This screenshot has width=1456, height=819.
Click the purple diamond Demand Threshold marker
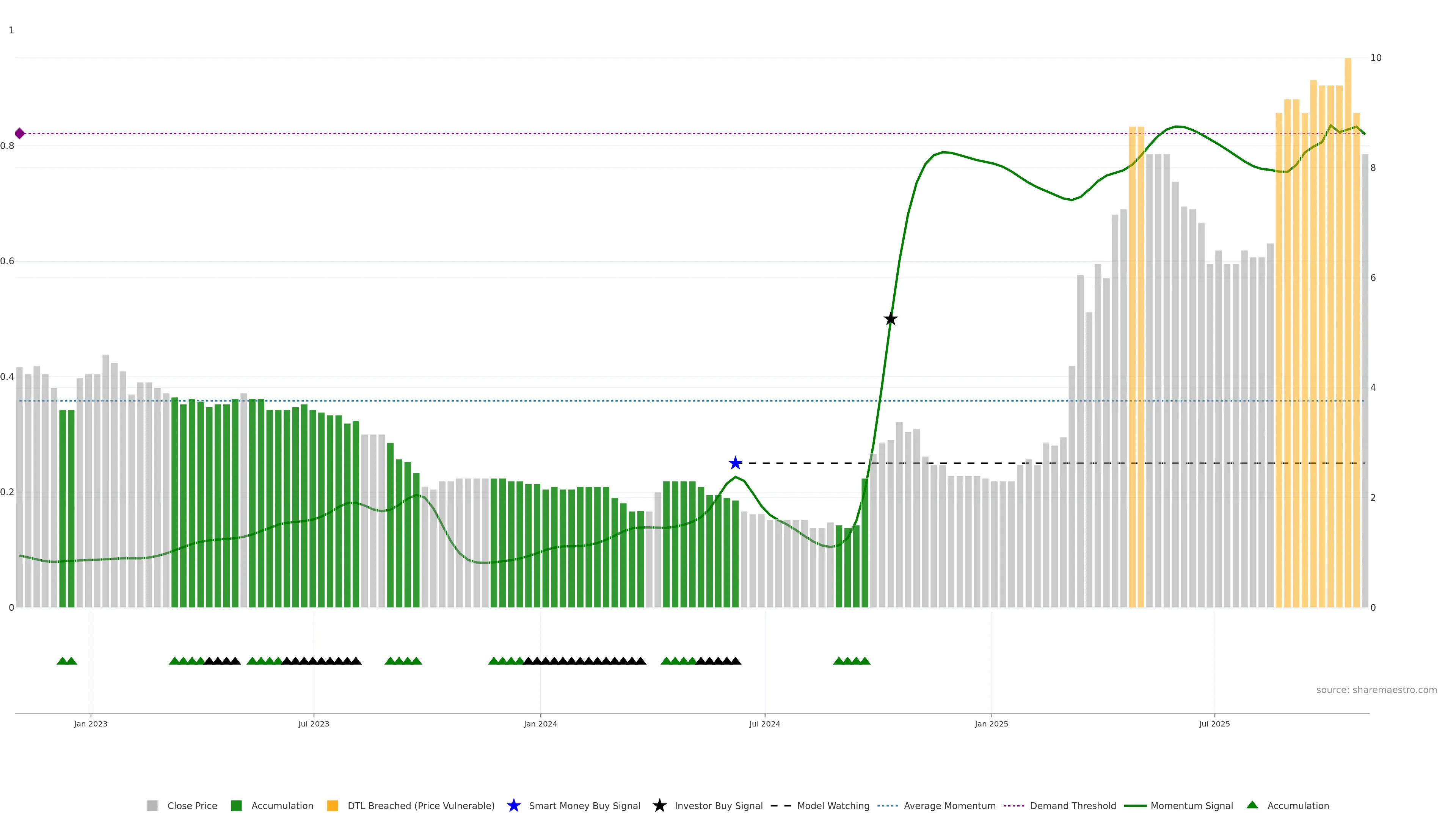20,133
